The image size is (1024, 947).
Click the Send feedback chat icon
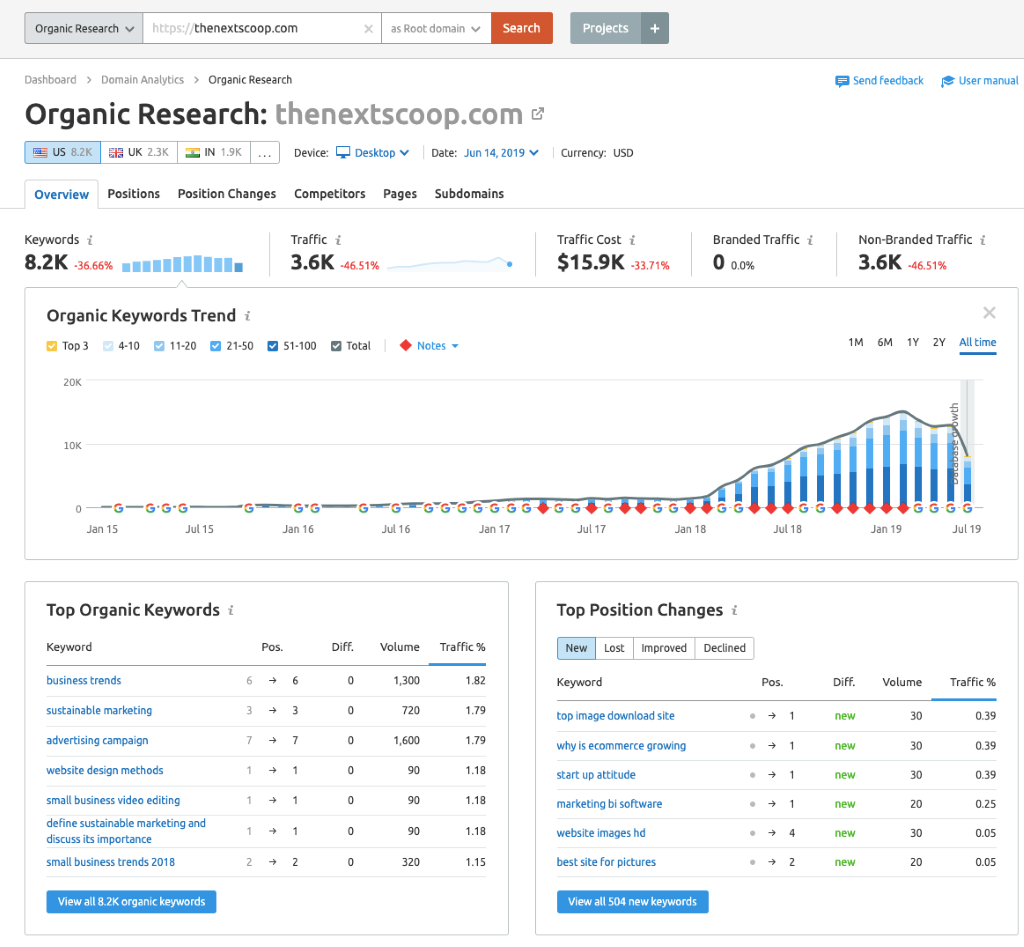coord(842,81)
